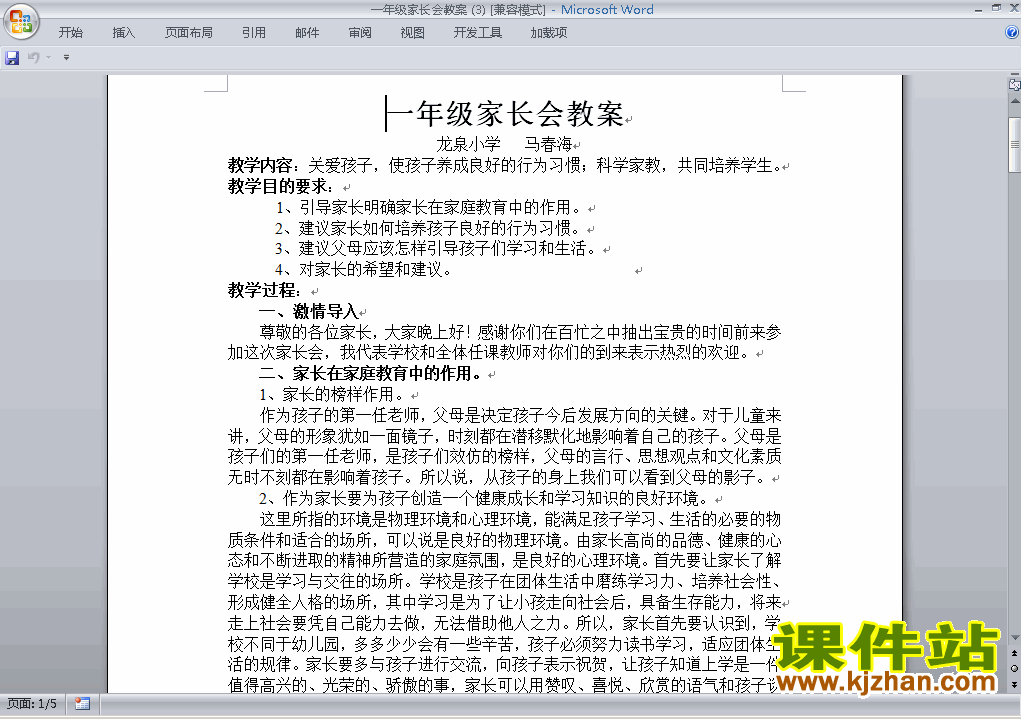Click the heading 一、激情导入

309,311
